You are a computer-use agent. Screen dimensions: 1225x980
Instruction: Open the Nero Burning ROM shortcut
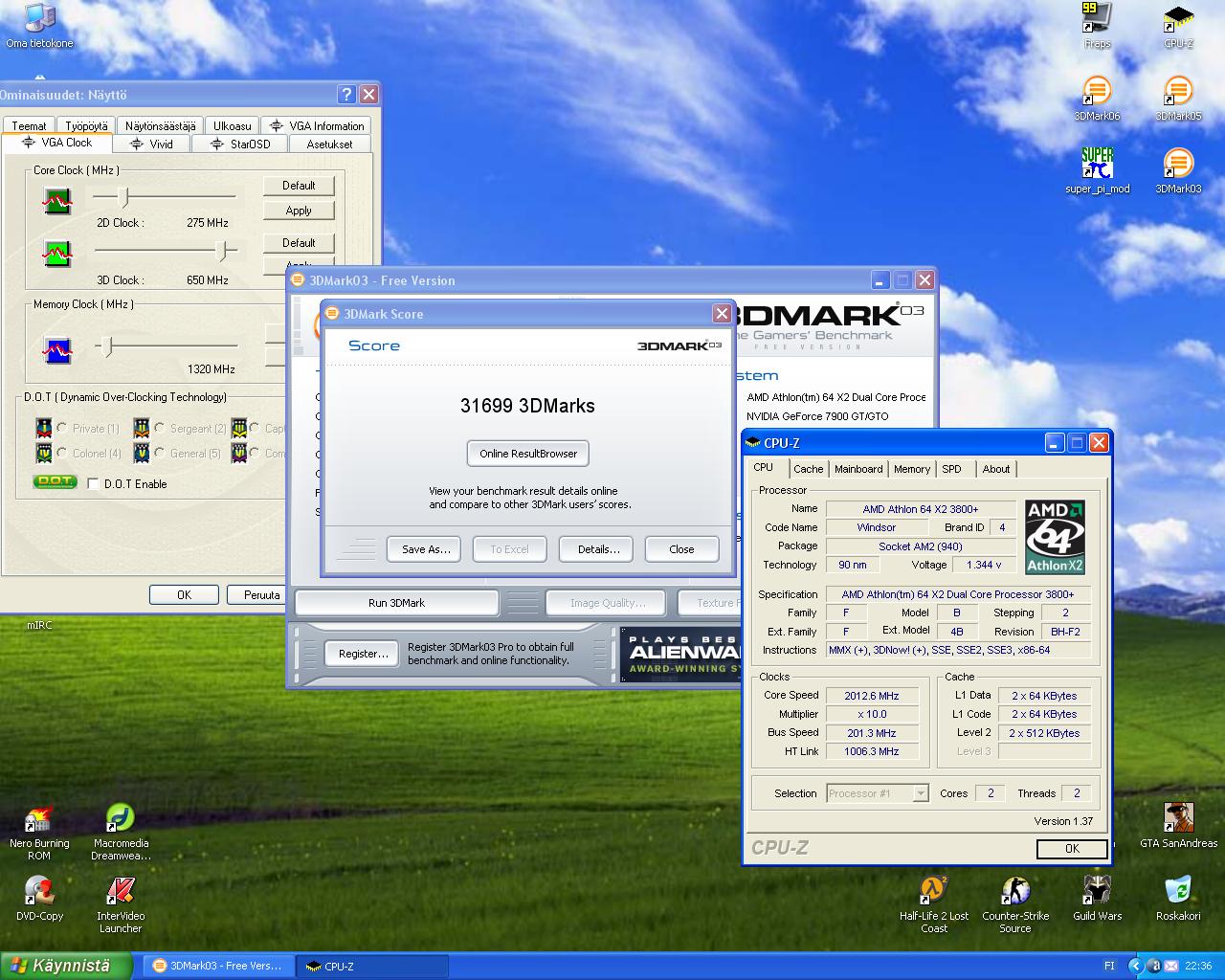pyautogui.click(x=39, y=833)
